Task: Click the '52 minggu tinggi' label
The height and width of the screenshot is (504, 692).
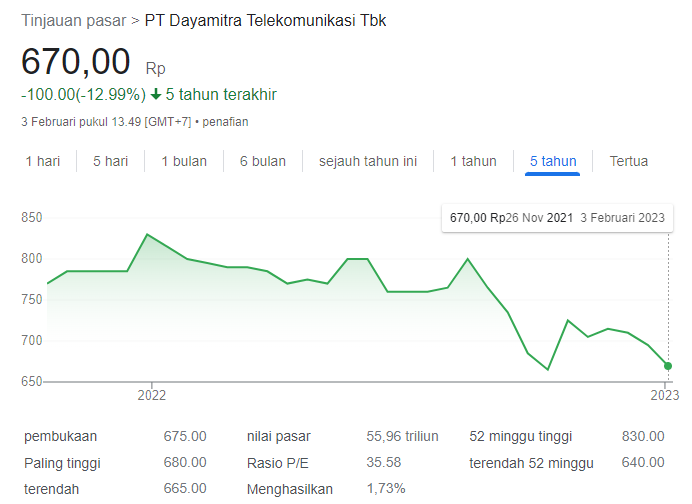Action: (x=521, y=436)
